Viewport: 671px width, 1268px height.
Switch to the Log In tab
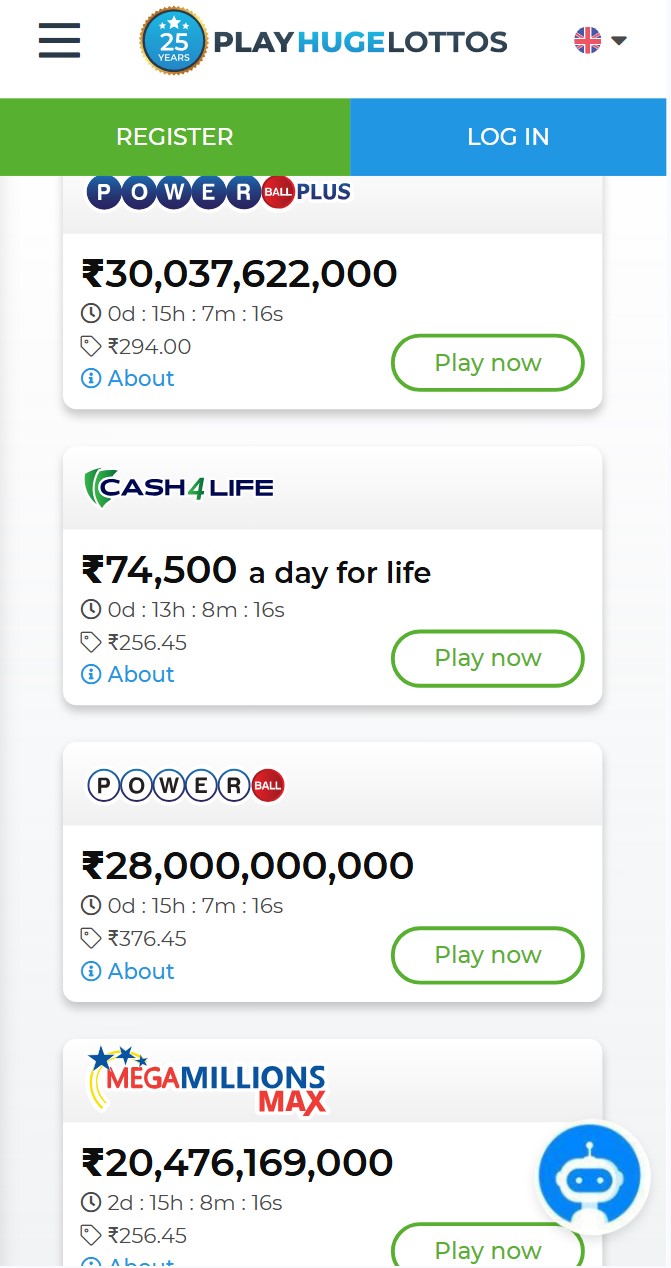point(508,137)
